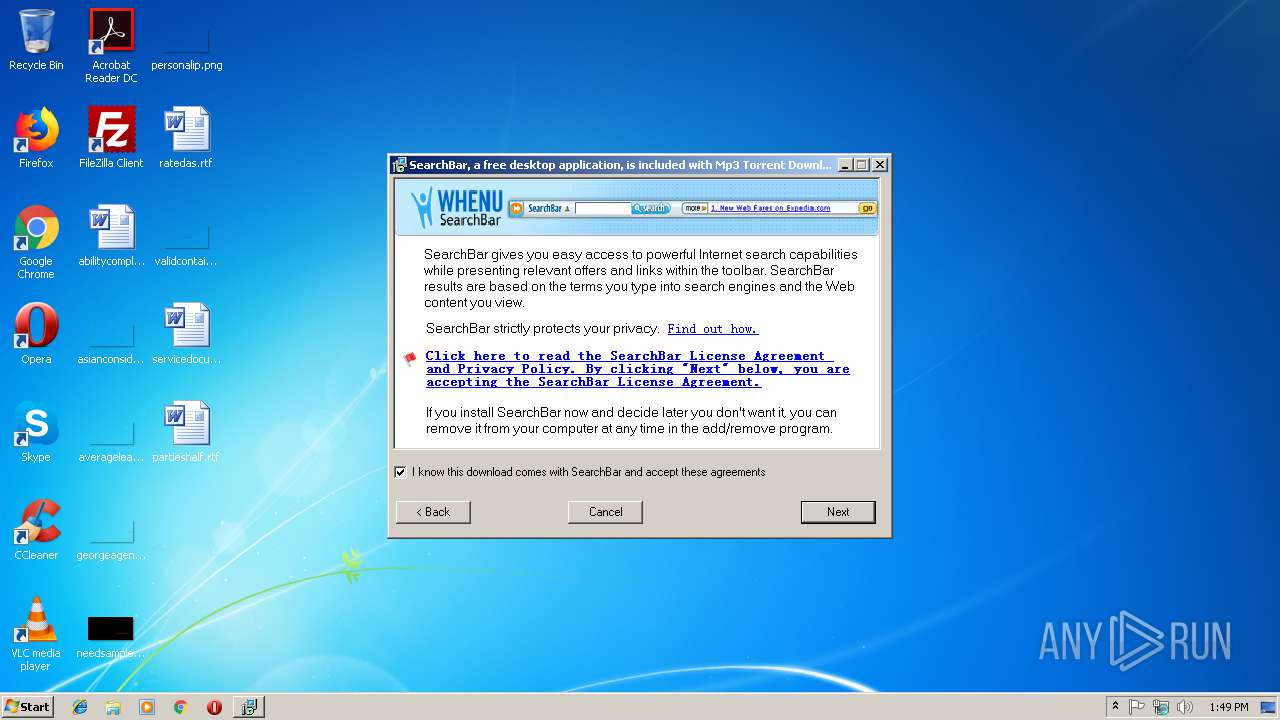Maximize the SearchBar installer window
Viewport: 1280px width, 720px height.
pos(862,165)
